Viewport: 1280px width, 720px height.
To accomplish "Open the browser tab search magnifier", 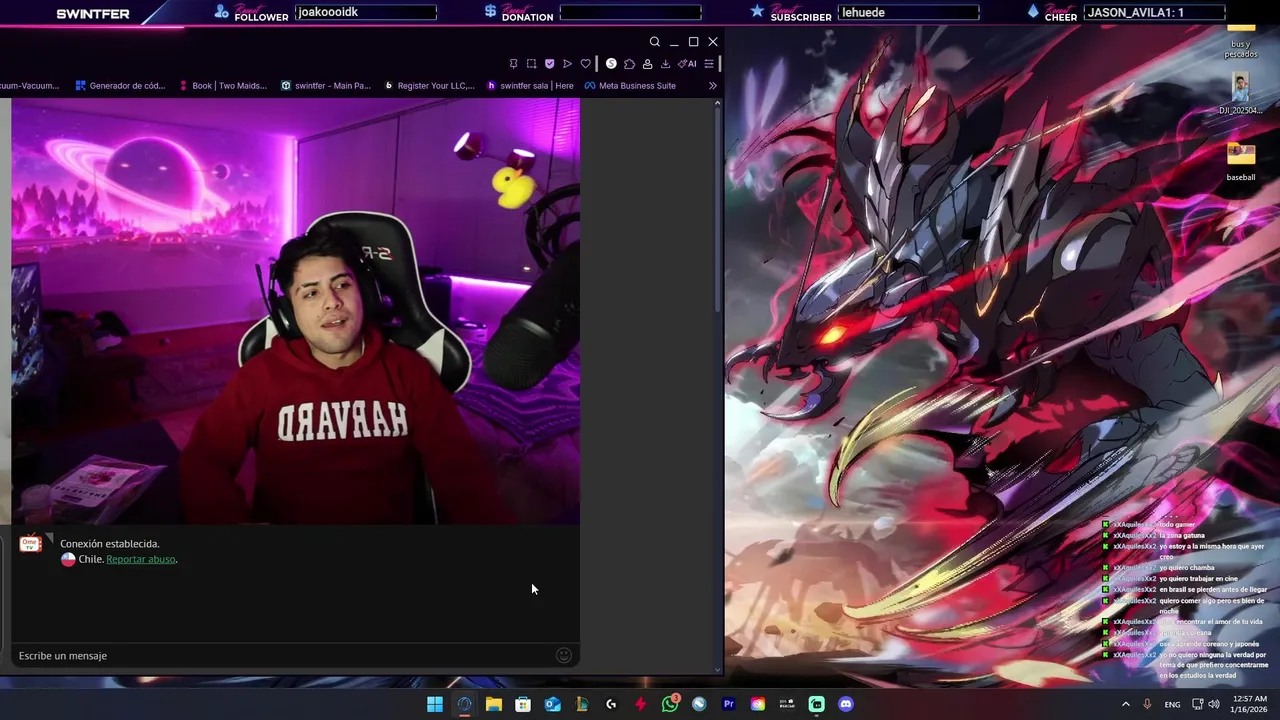I will (x=655, y=42).
